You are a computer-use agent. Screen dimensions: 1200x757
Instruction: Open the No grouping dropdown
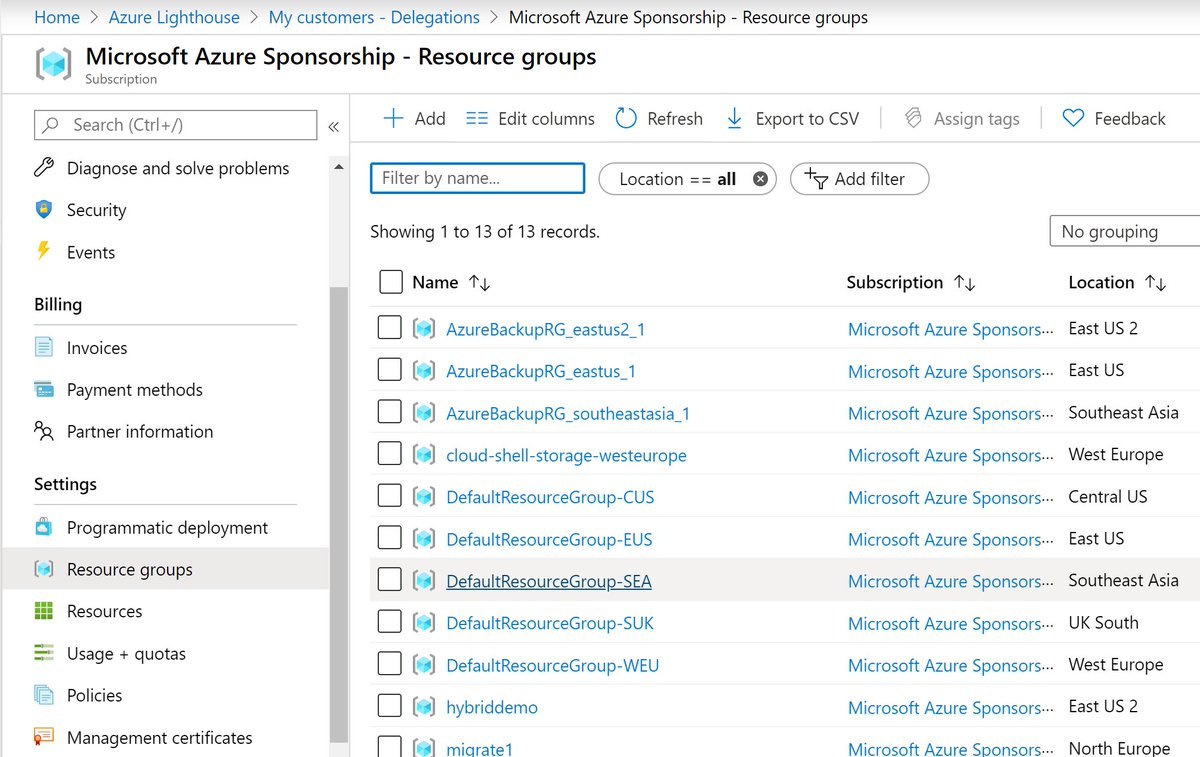[1125, 231]
